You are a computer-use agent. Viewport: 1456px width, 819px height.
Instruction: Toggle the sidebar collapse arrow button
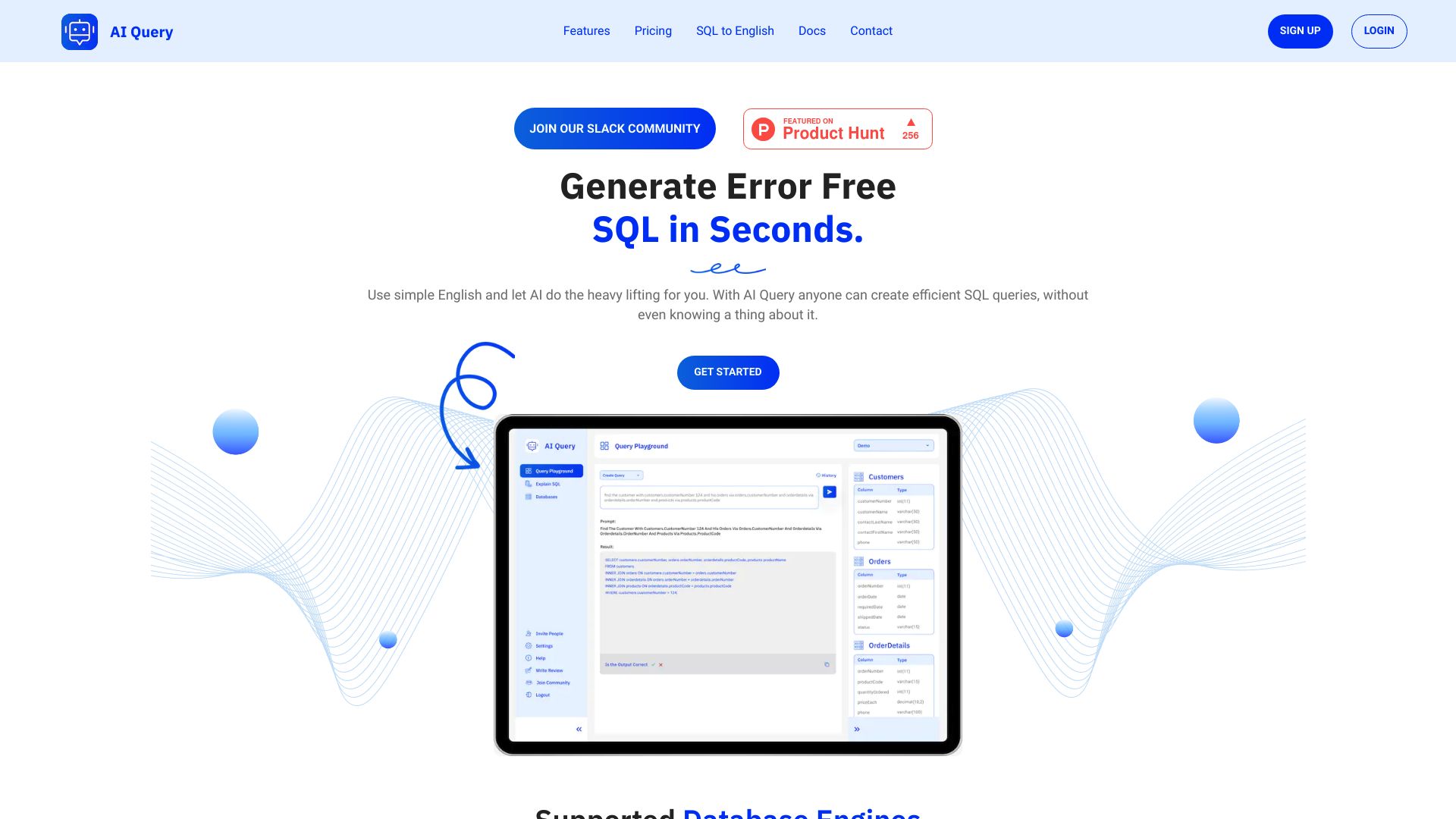click(580, 728)
